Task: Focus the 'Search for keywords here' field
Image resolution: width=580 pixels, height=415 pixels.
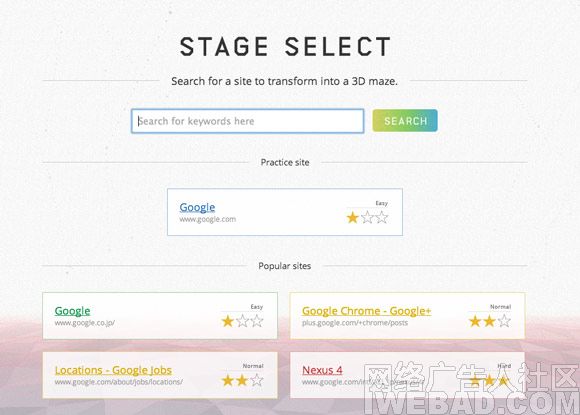Action: pos(247,121)
